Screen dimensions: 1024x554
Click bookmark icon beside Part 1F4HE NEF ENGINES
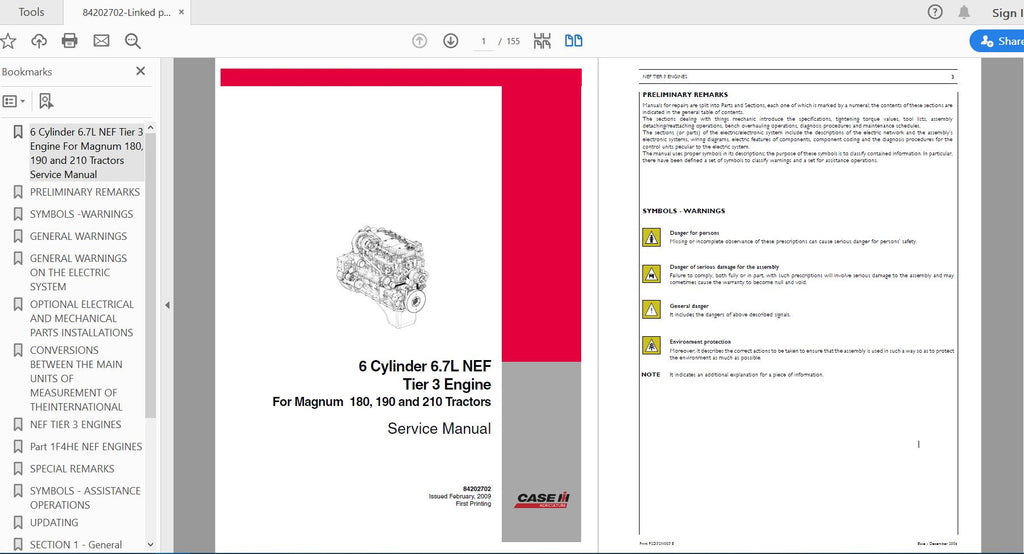click(18, 447)
